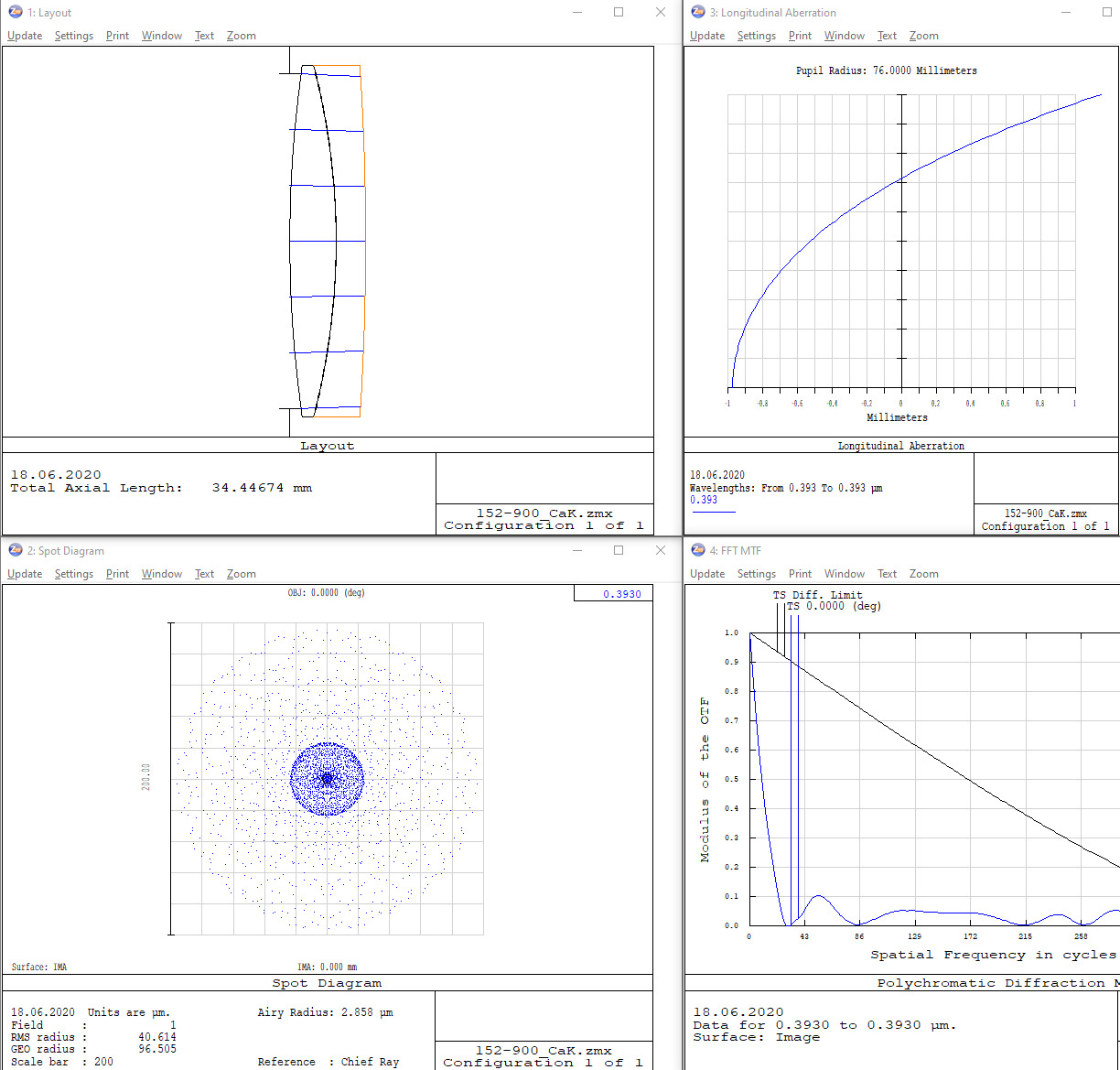Click Update in the FFT MTF window

(707, 574)
